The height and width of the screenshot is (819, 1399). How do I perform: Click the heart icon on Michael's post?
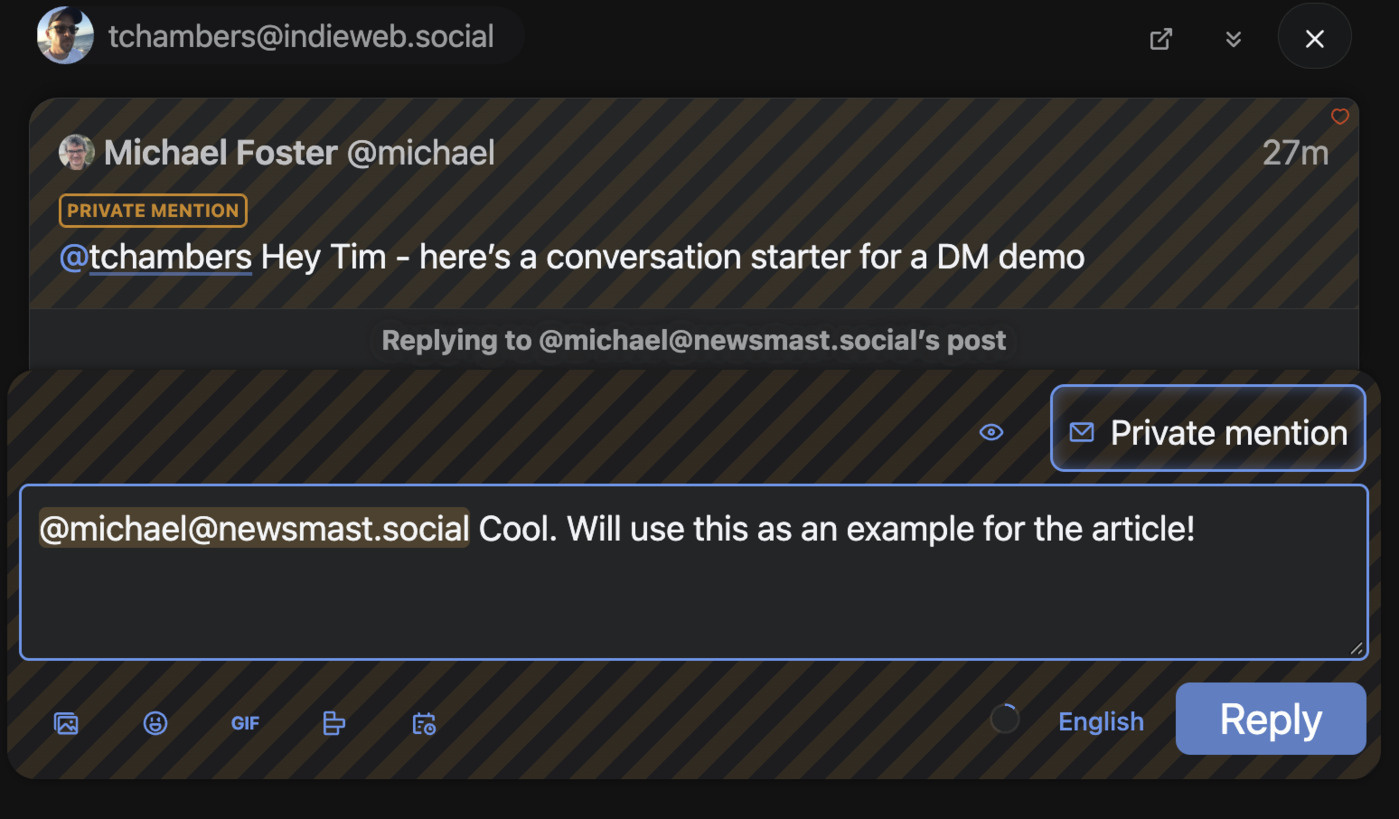(1340, 117)
